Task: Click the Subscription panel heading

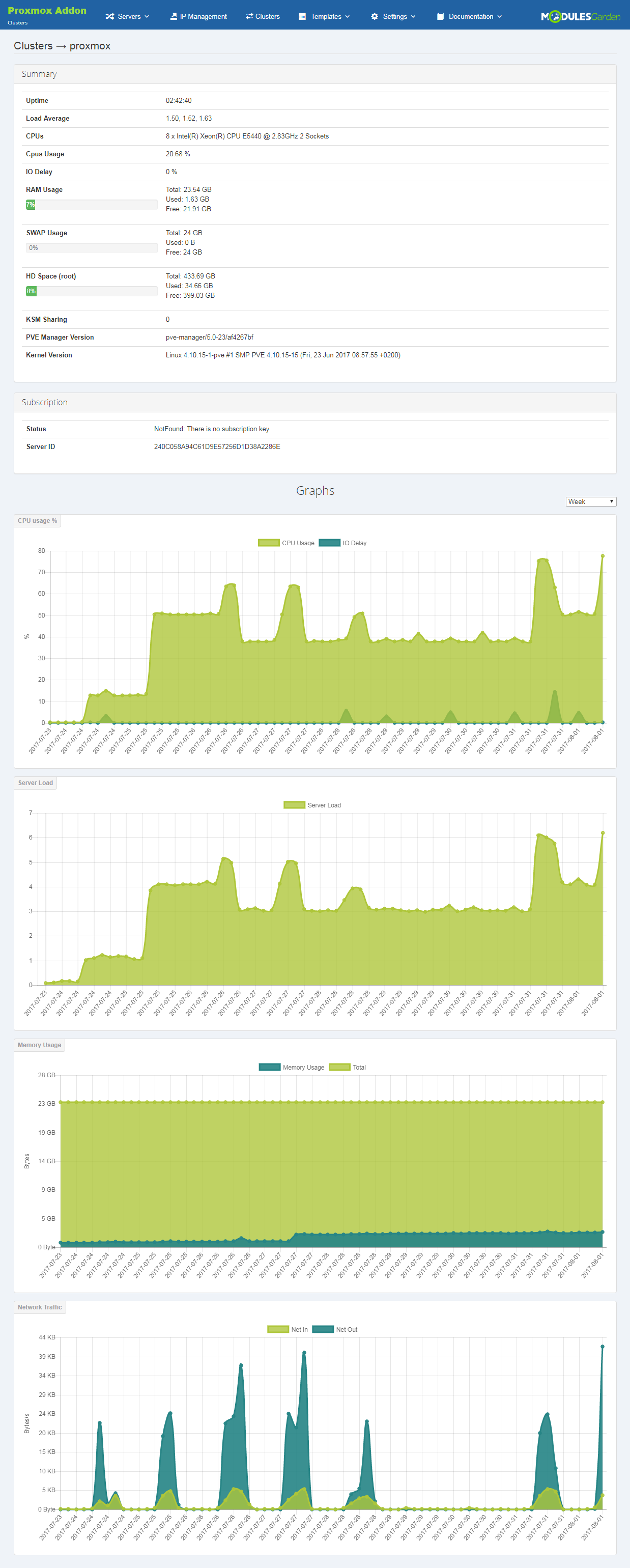Action: (x=44, y=402)
